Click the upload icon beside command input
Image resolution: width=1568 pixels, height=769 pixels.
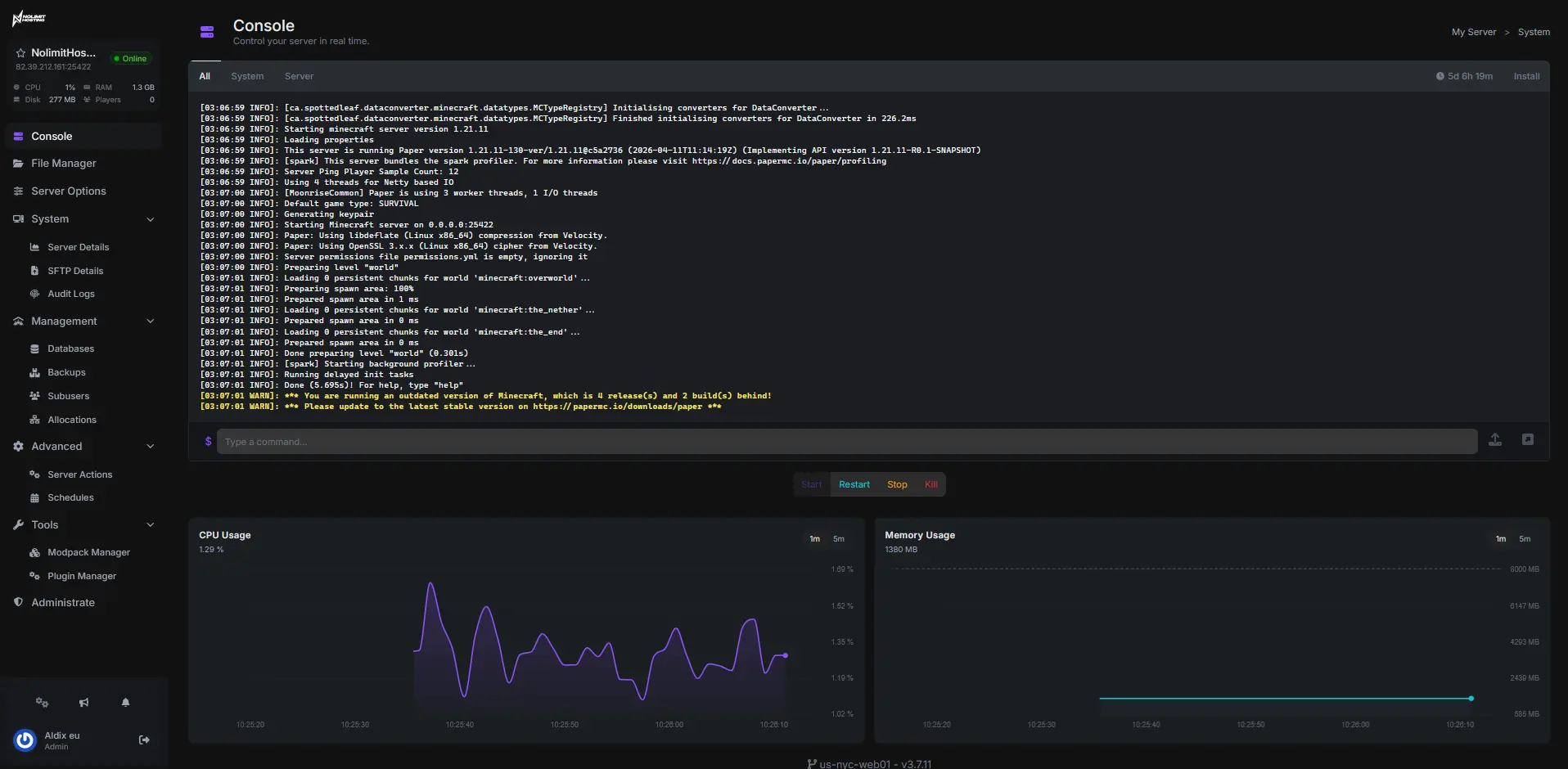(1494, 440)
